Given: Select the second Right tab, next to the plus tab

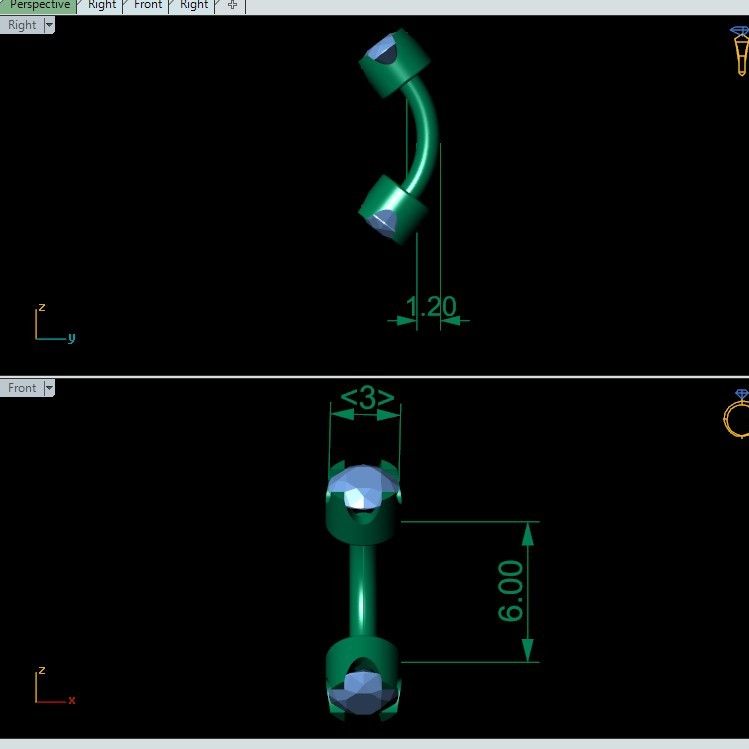Looking at the screenshot, I should click(193, 5).
